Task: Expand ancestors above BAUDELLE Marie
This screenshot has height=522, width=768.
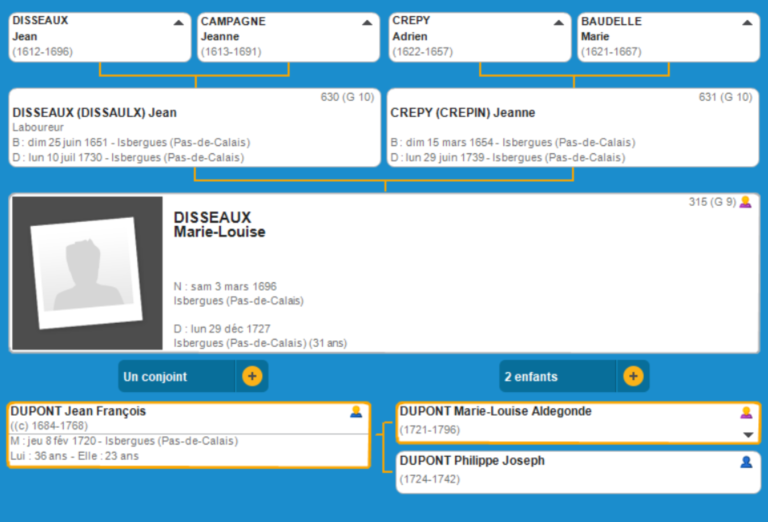Action: (x=747, y=22)
